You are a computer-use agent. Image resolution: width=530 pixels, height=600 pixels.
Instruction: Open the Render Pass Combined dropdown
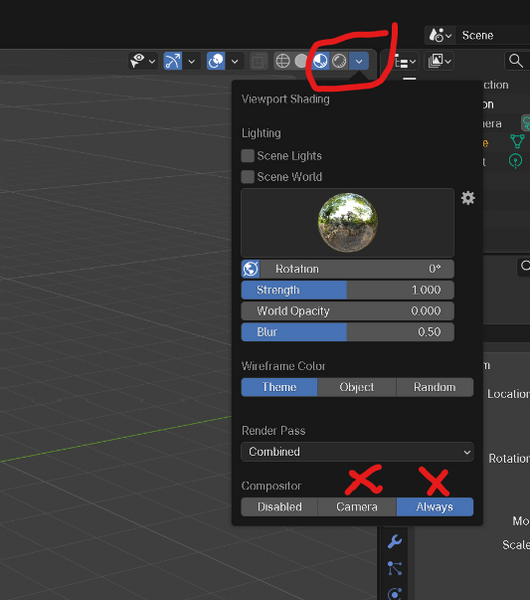click(x=357, y=452)
